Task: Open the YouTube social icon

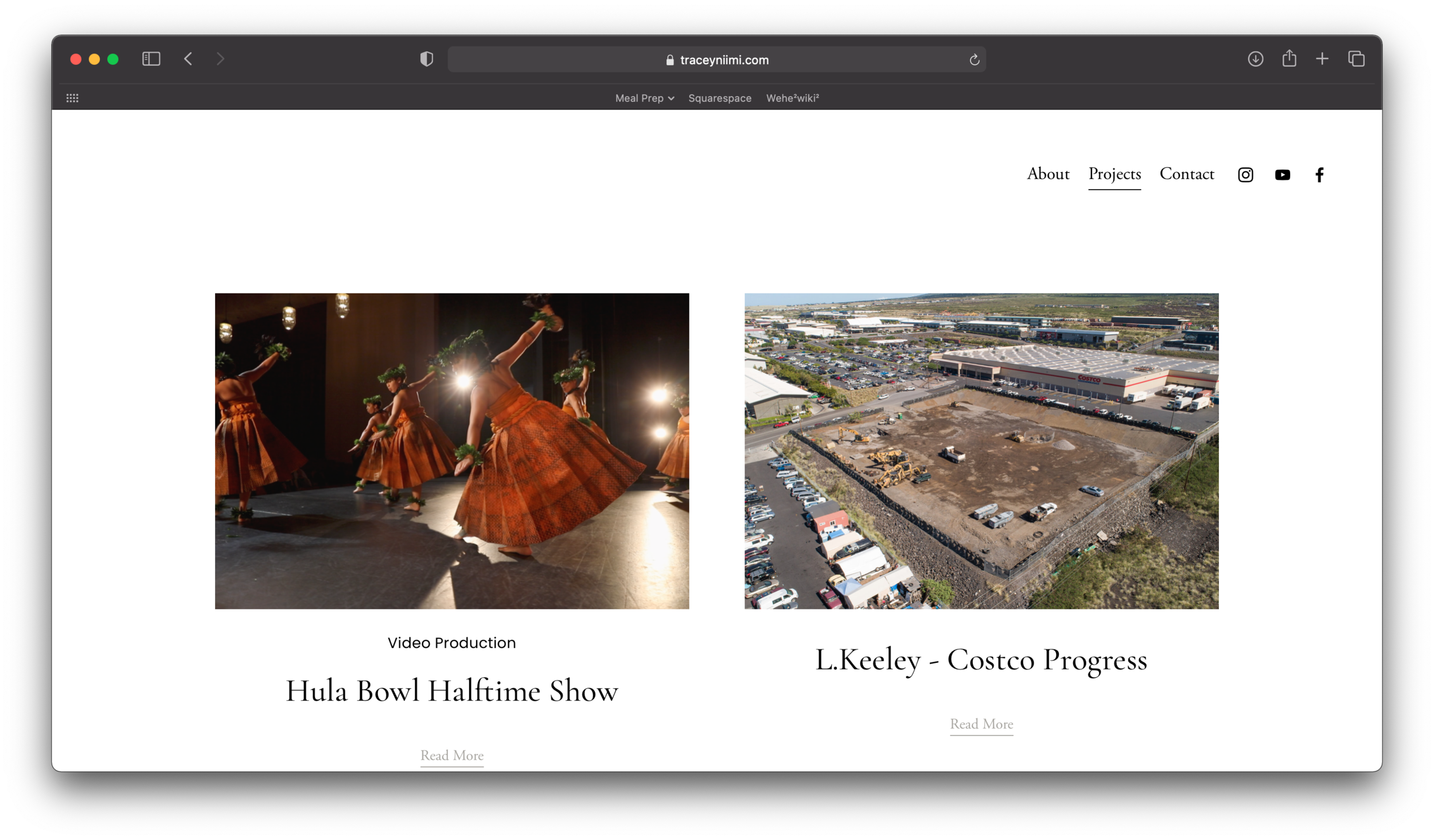Action: [1283, 175]
